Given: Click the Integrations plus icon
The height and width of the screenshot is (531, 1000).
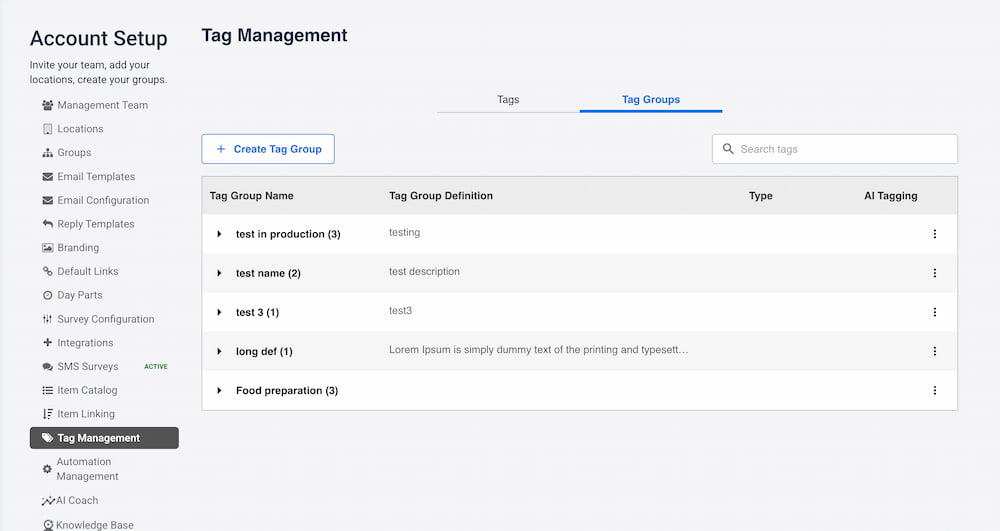Looking at the screenshot, I should 47,342.
